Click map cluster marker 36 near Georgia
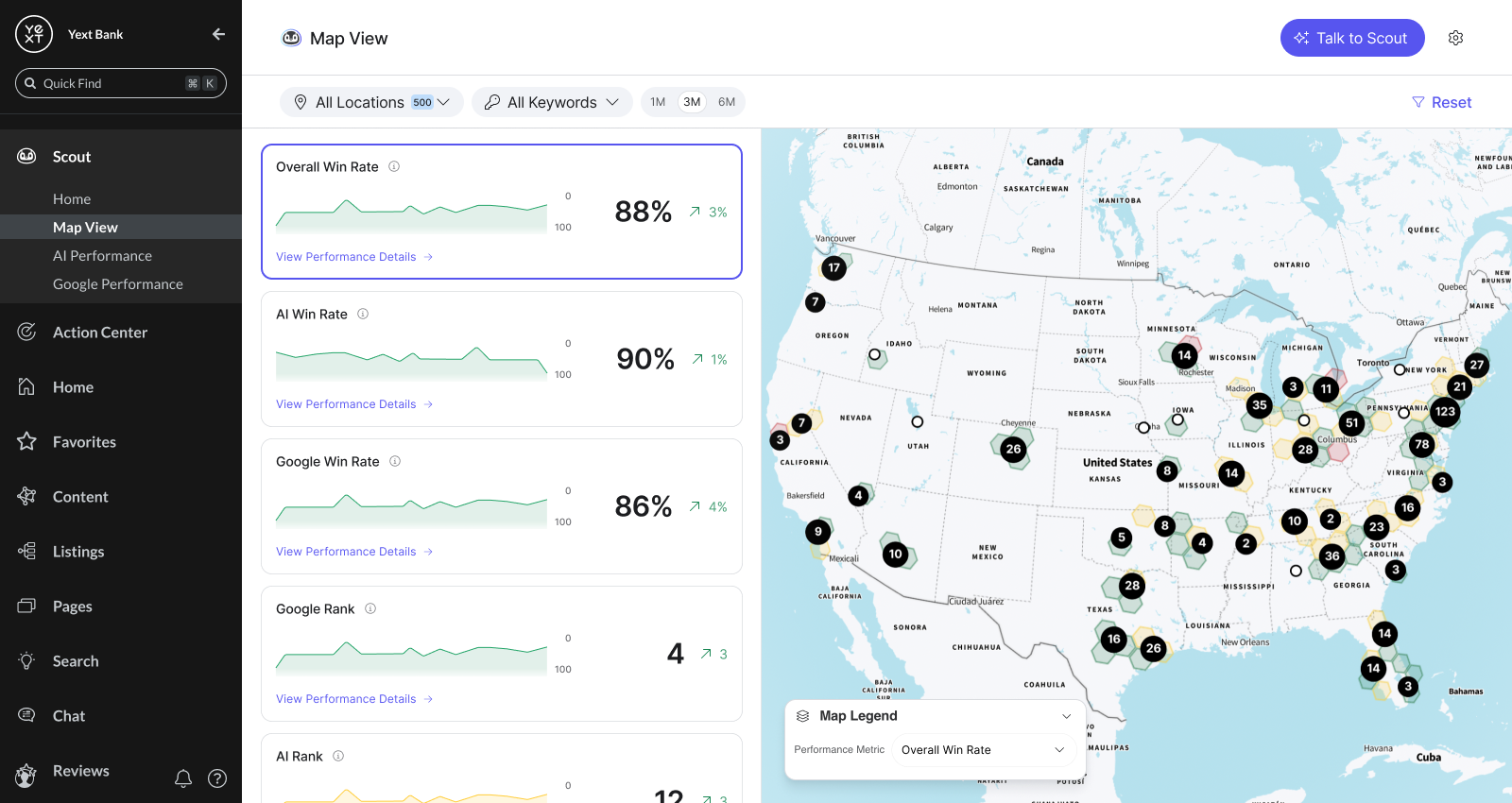This screenshot has width=1512, height=803. pos(1332,555)
